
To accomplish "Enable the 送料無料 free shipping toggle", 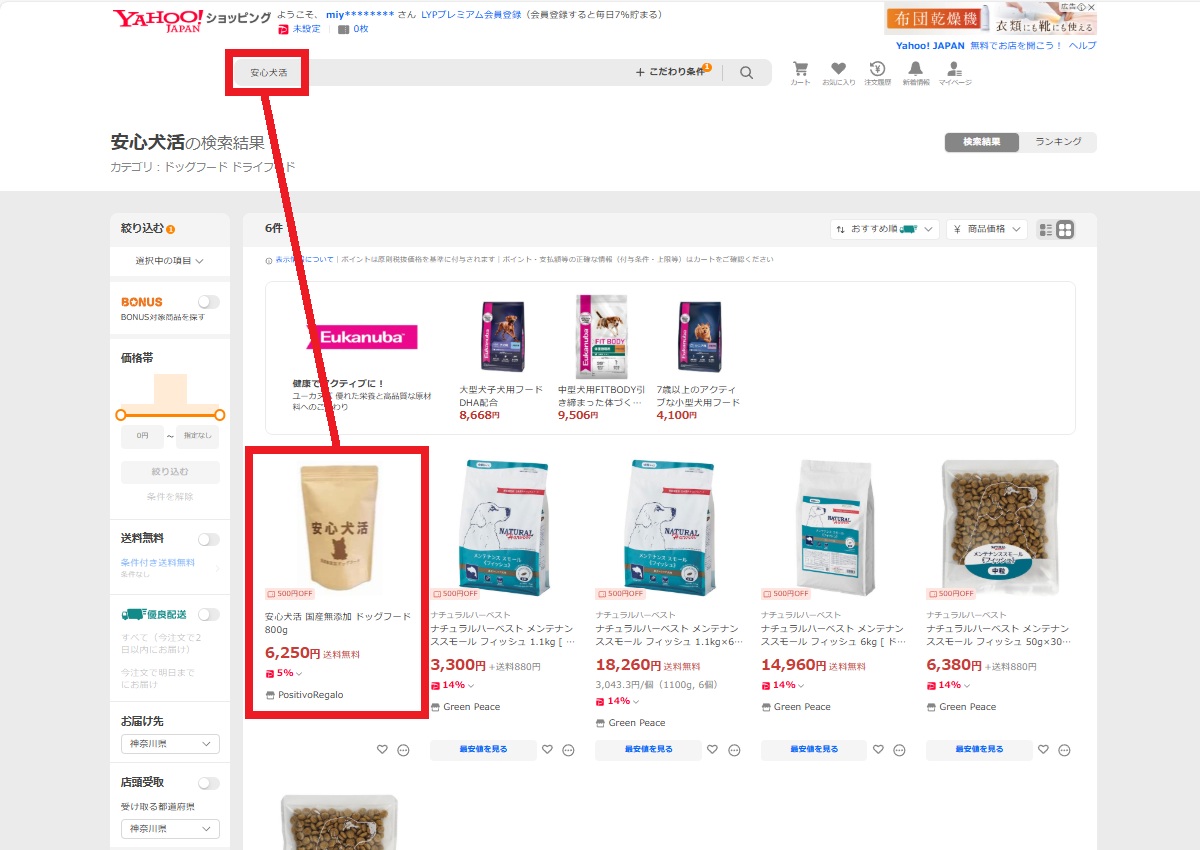I will click(x=208, y=539).
